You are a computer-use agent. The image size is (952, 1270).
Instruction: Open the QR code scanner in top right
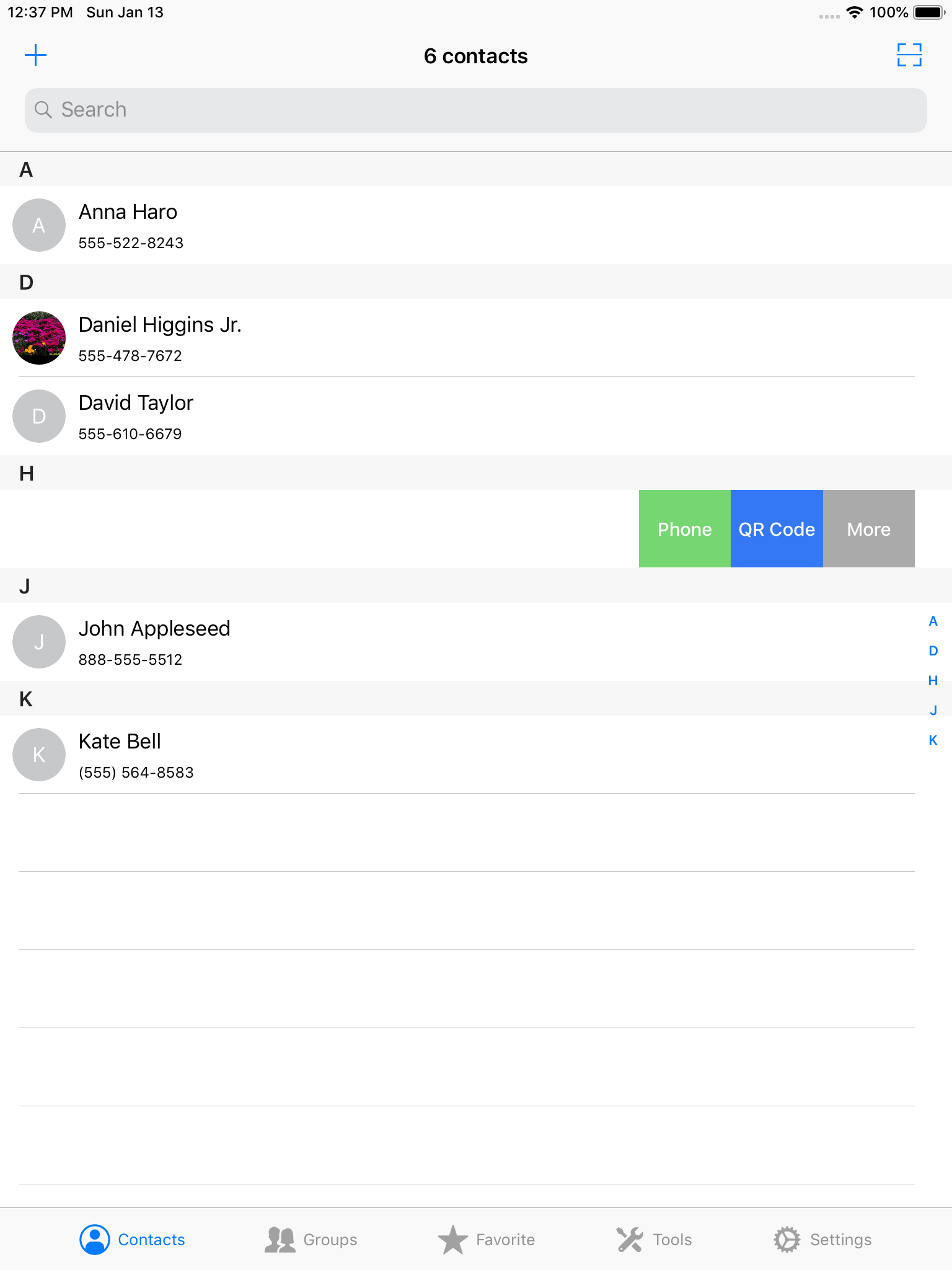tap(910, 55)
